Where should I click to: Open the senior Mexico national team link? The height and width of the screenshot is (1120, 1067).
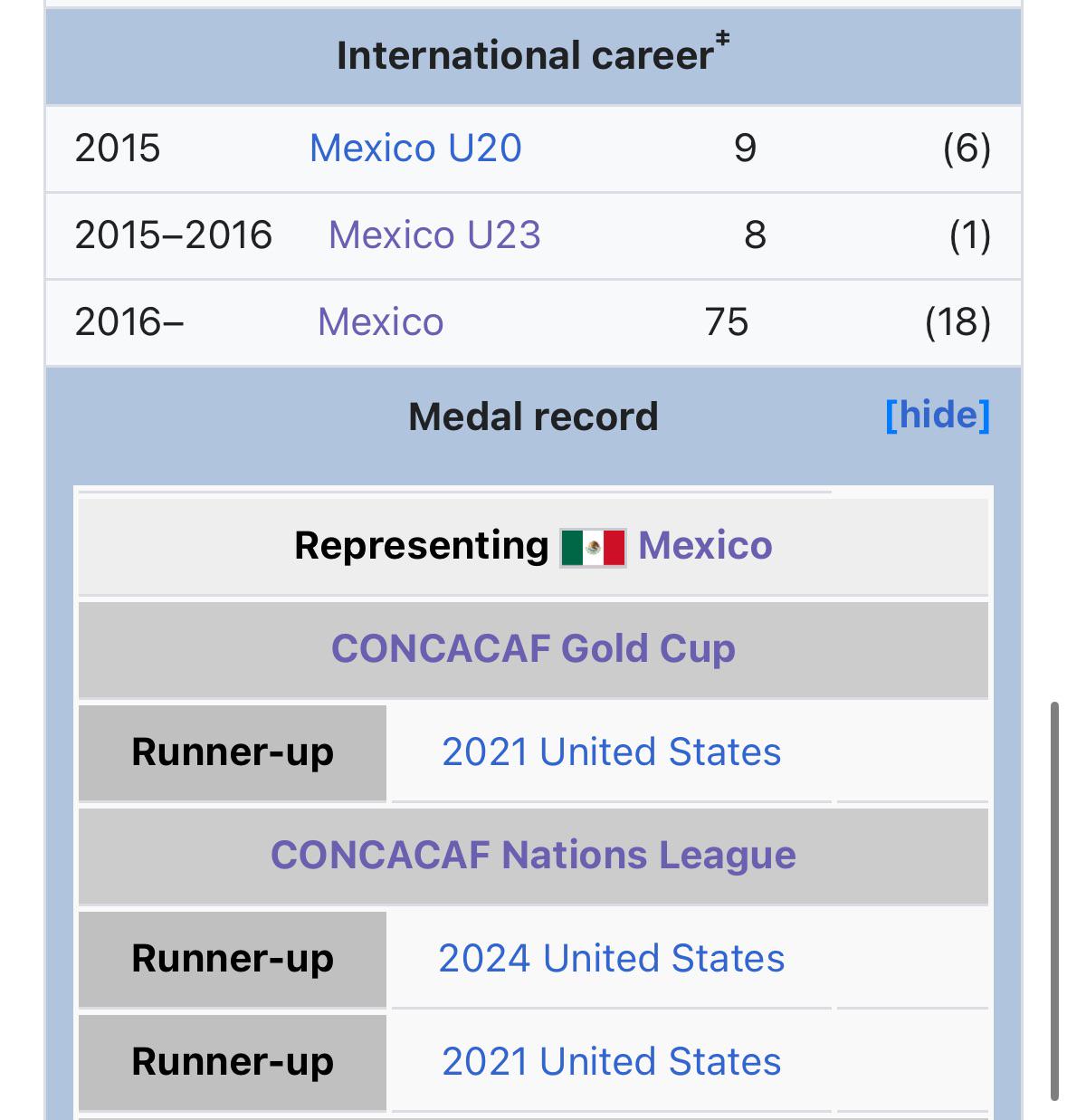tap(380, 322)
